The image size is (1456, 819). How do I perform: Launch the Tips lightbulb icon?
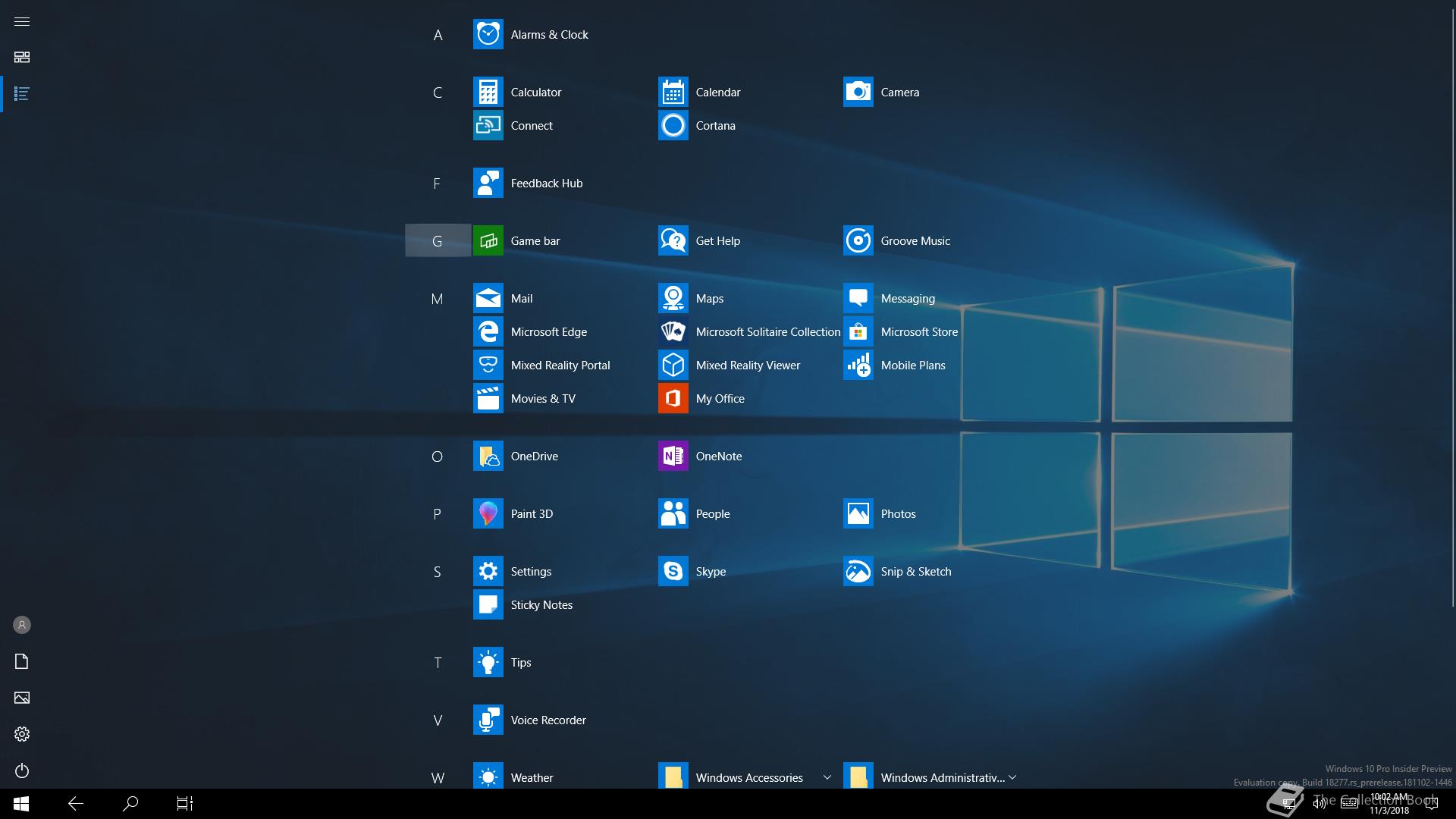(488, 662)
